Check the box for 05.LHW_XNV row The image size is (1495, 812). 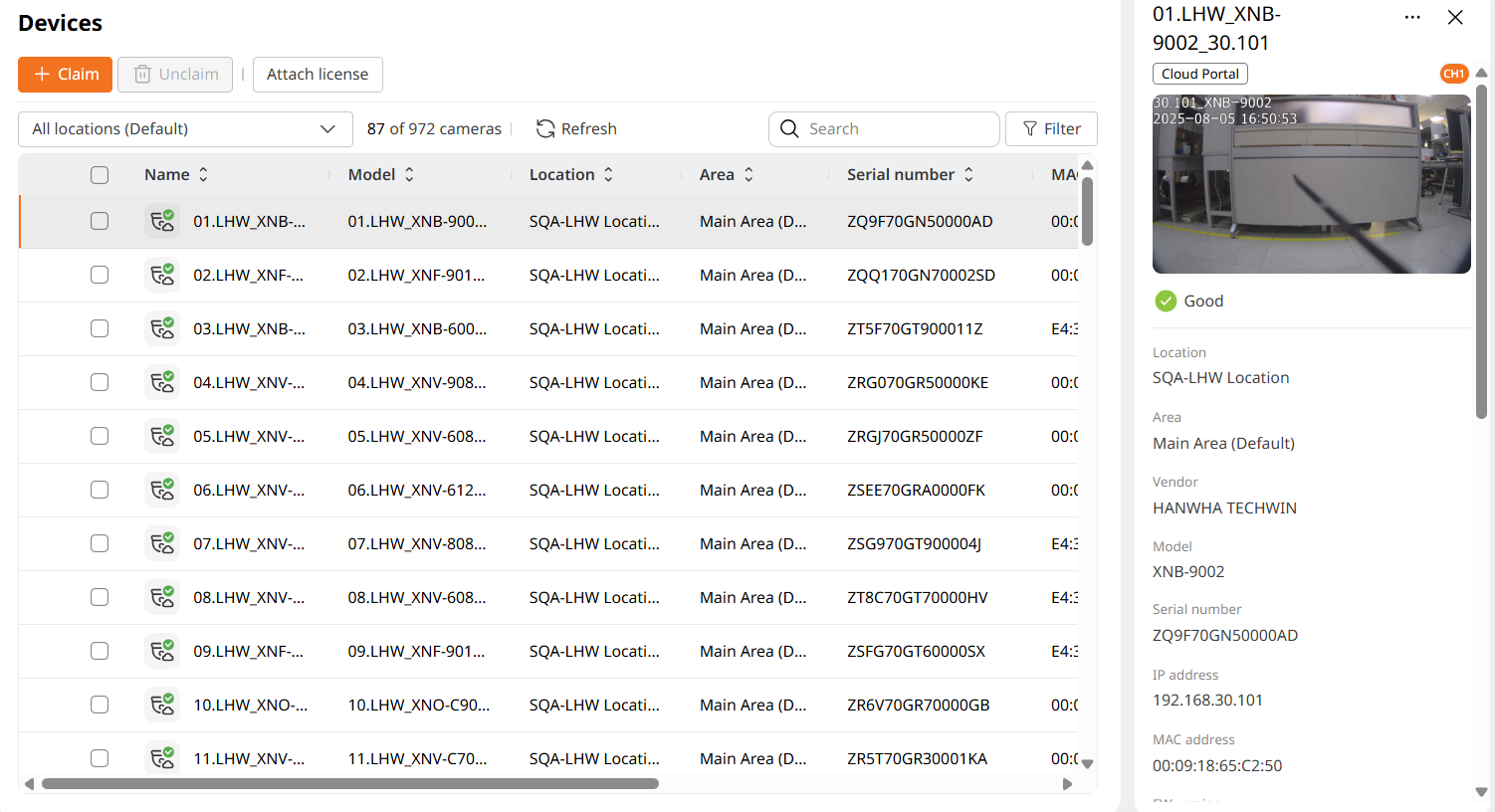[x=100, y=436]
